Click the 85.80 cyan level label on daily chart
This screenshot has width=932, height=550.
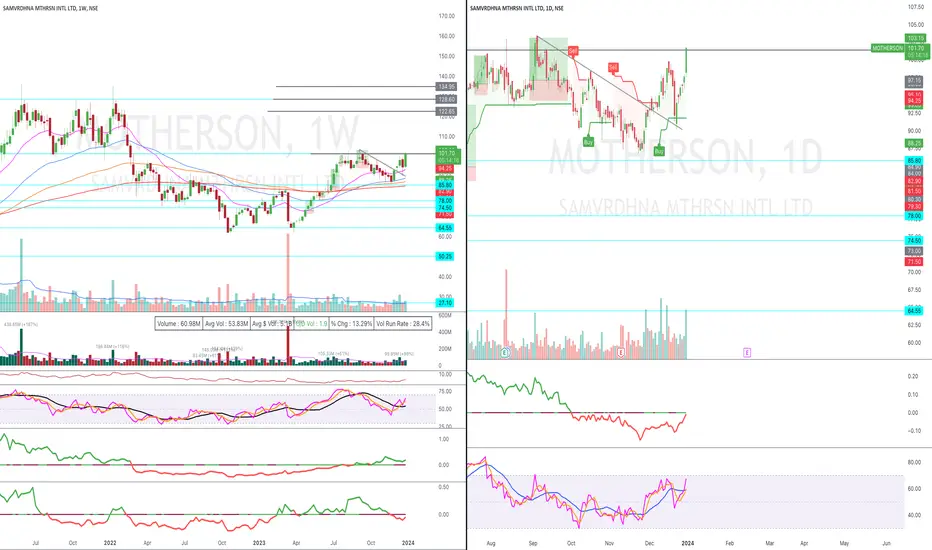pos(914,161)
